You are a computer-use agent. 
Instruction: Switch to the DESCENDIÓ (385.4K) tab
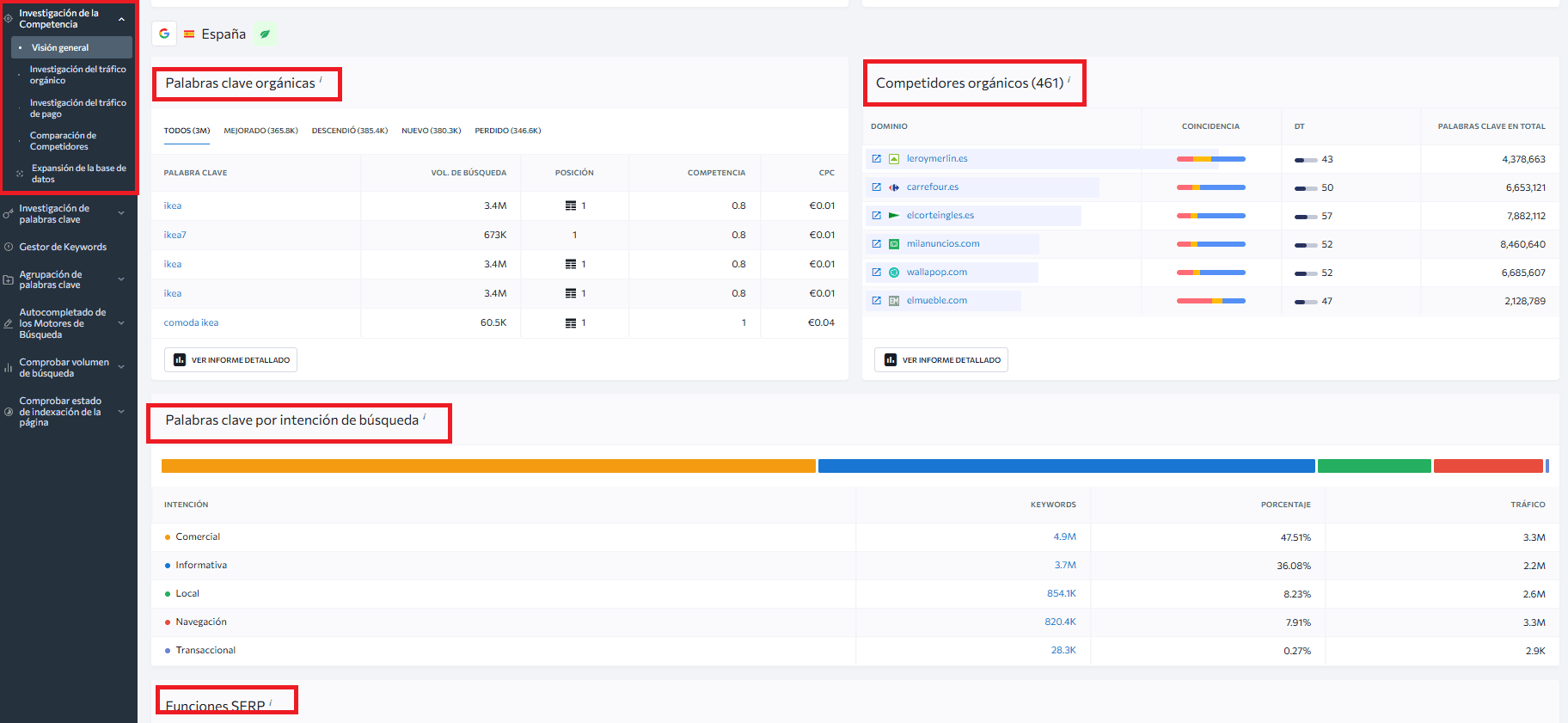(350, 131)
